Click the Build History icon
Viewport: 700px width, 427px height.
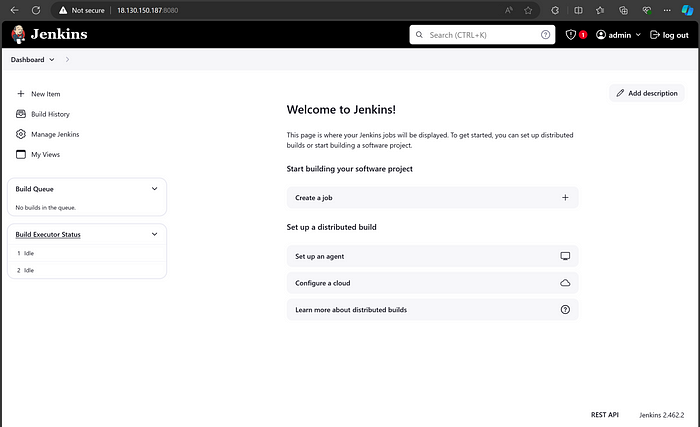pos(21,114)
